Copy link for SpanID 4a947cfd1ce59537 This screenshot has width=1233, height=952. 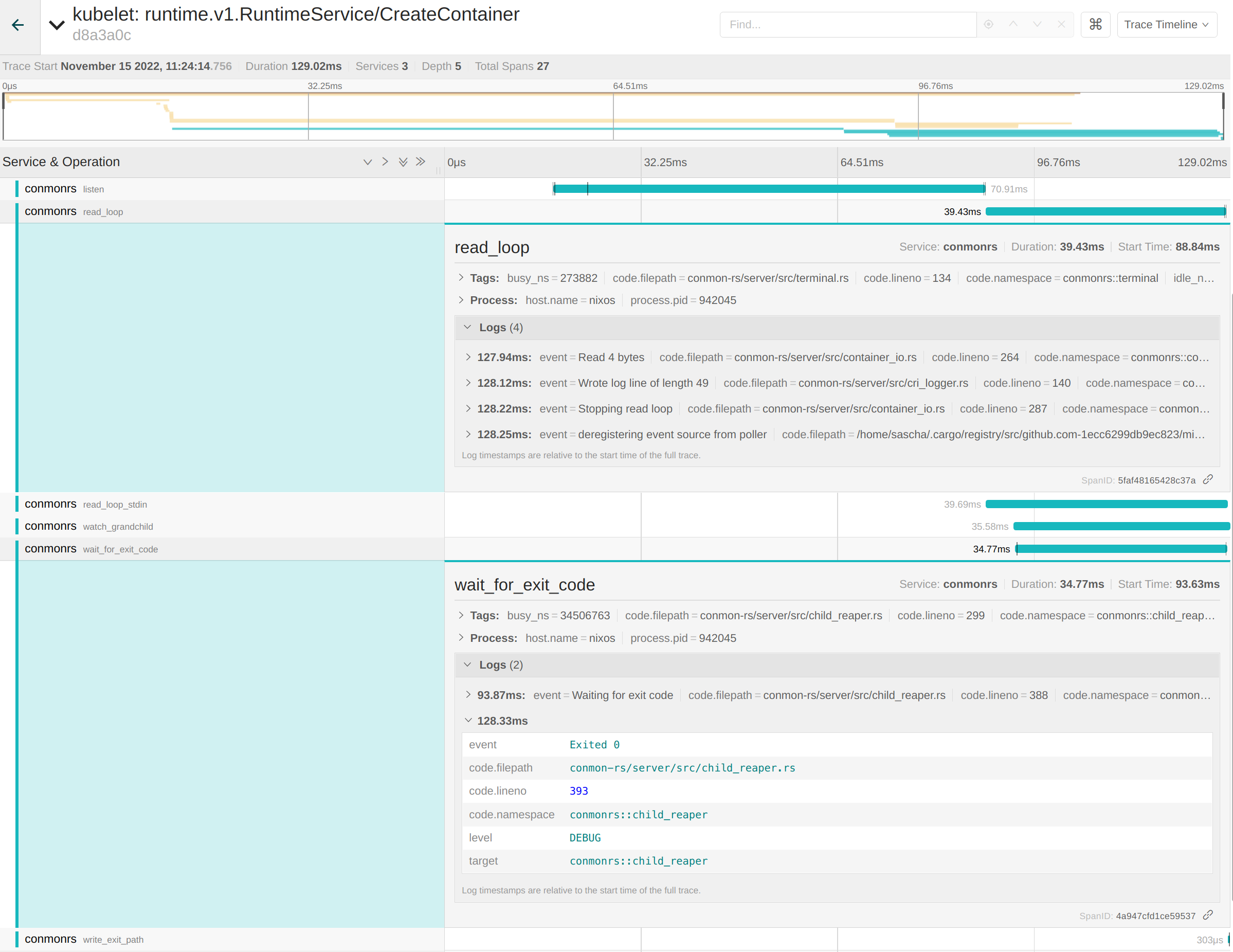(x=1208, y=915)
